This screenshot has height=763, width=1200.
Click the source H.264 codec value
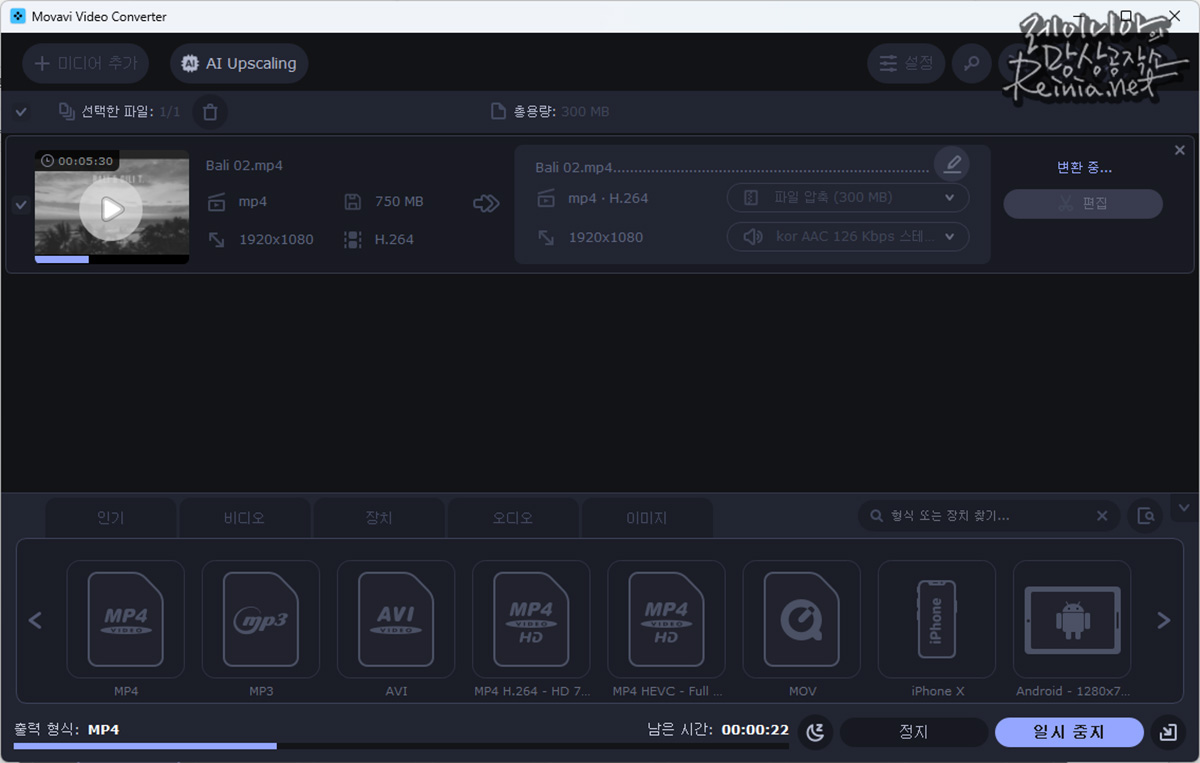click(x=394, y=240)
